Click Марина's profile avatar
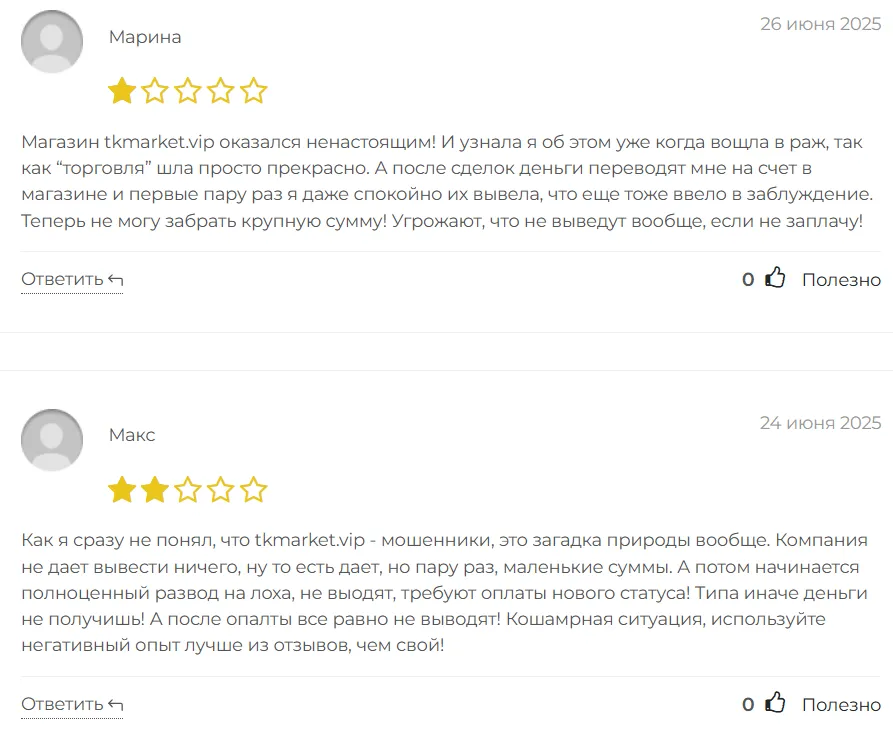 click(52, 41)
